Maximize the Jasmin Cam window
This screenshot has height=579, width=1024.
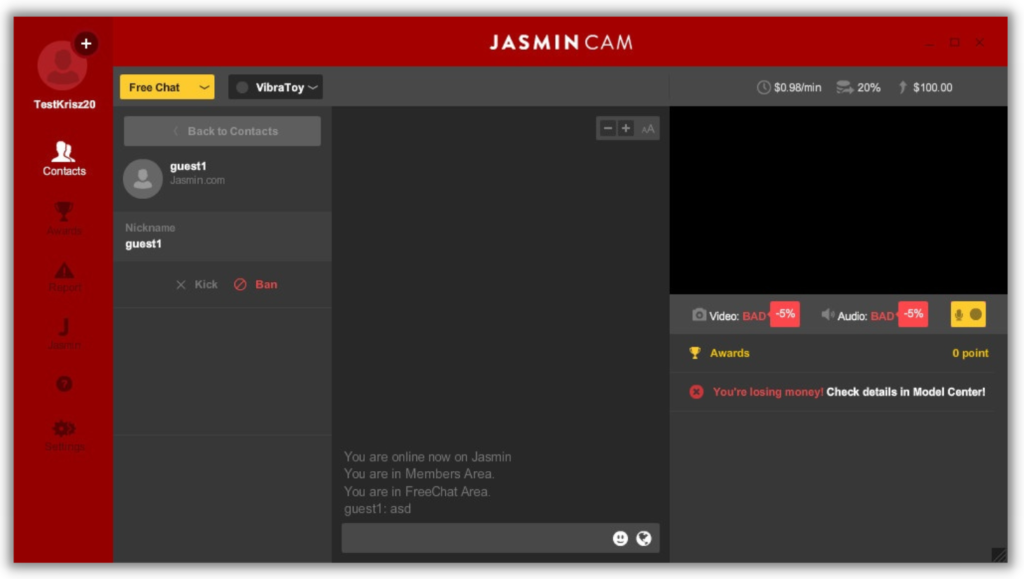(955, 43)
